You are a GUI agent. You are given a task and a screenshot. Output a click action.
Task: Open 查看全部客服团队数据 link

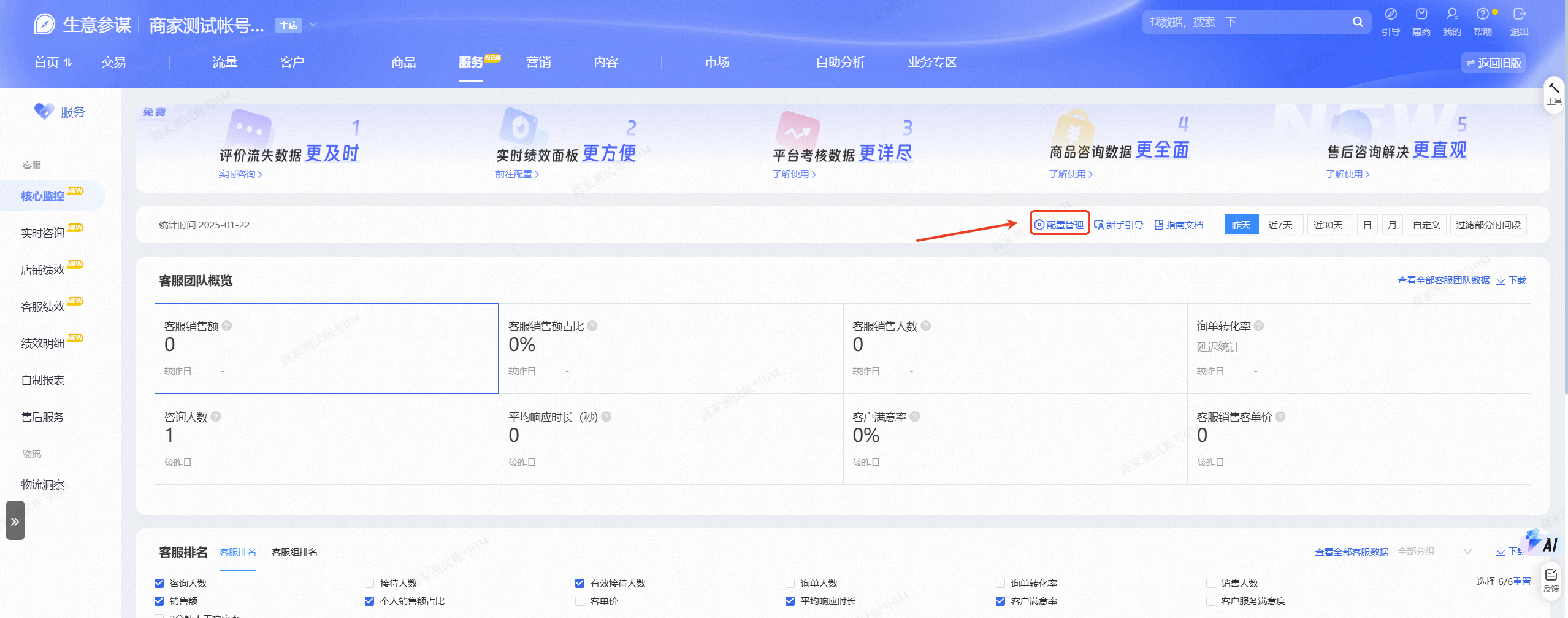click(1444, 280)
